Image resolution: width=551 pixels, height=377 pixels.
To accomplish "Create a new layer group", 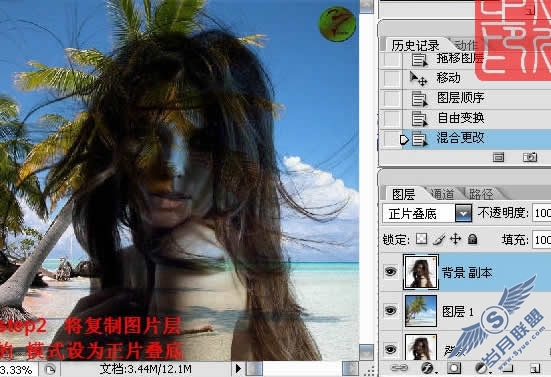I will [508, 368].
